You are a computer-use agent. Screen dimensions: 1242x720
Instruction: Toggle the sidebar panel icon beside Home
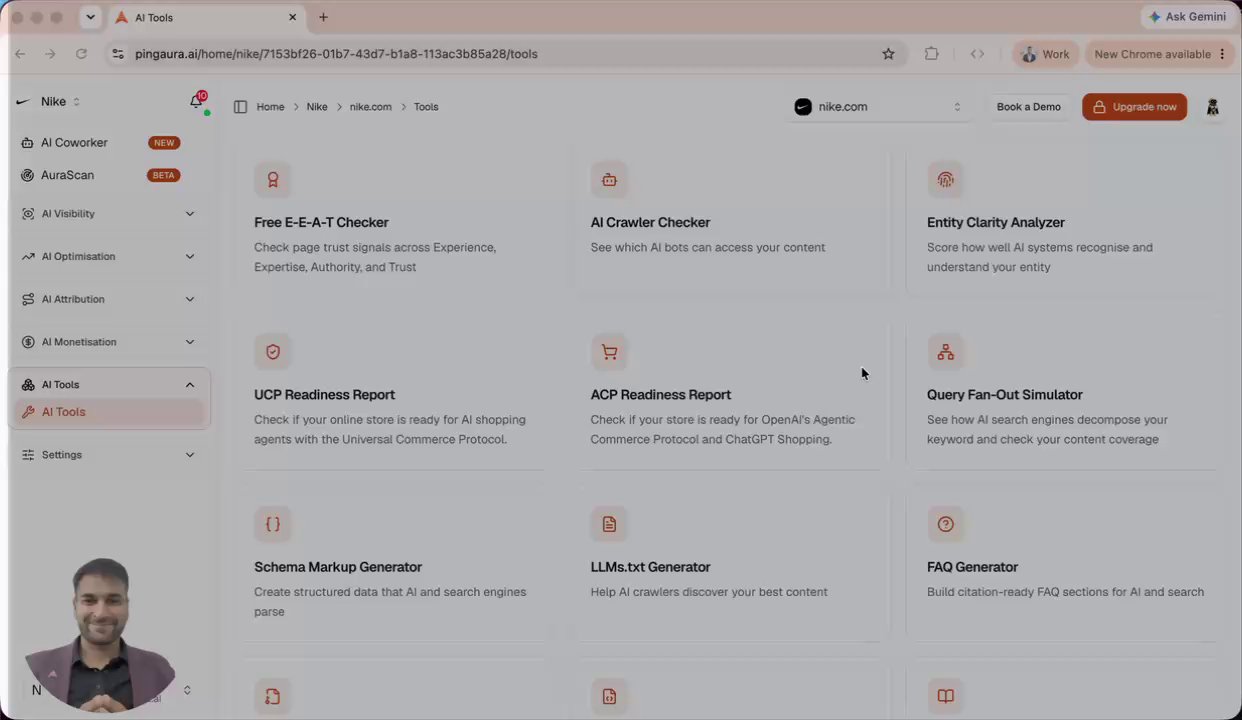240,107
